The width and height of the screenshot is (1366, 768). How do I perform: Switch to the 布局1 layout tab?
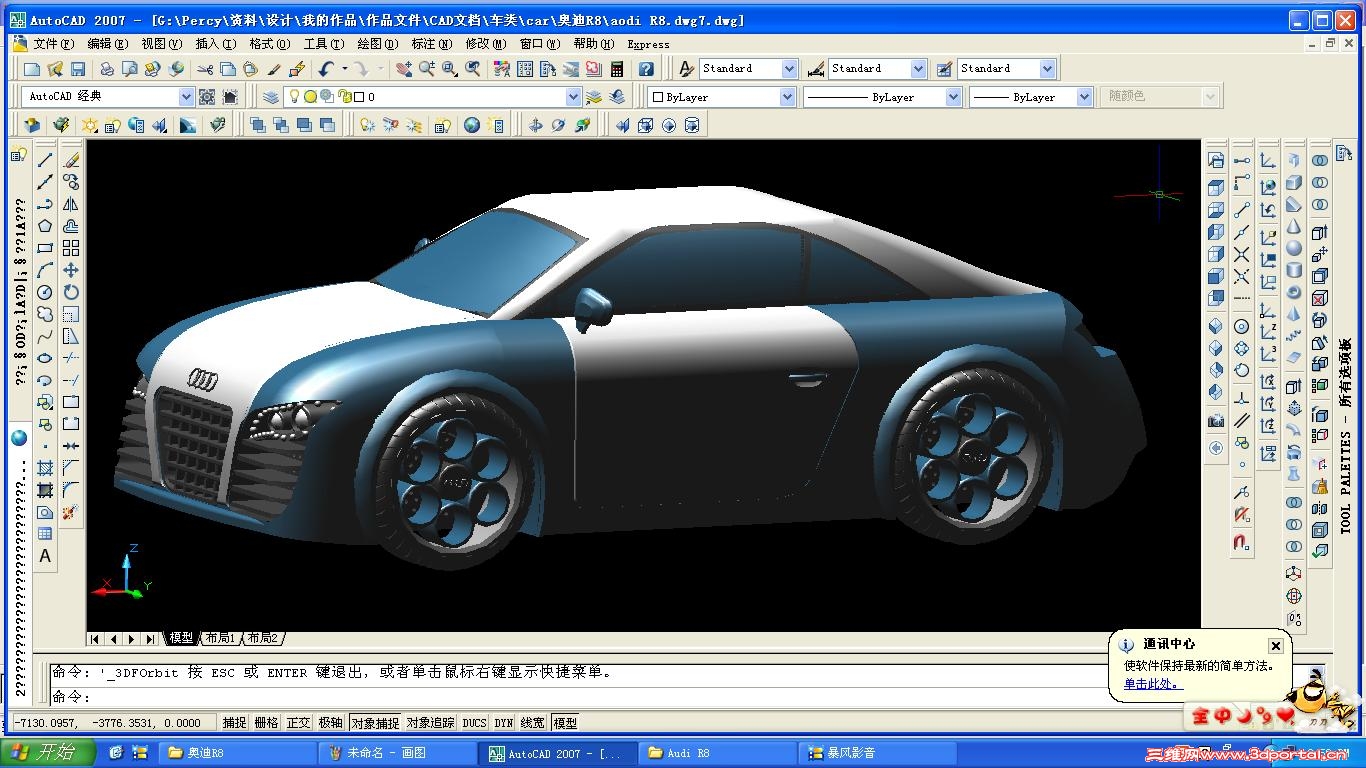pyautogui.click(x=220, y=638)
